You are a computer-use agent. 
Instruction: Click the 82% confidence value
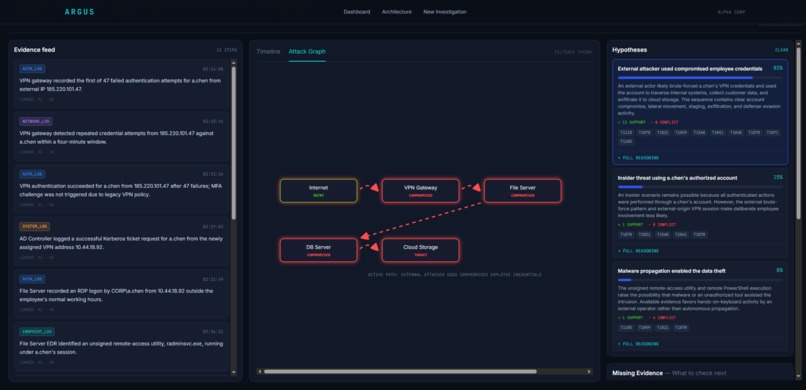(x=778, y=68)
